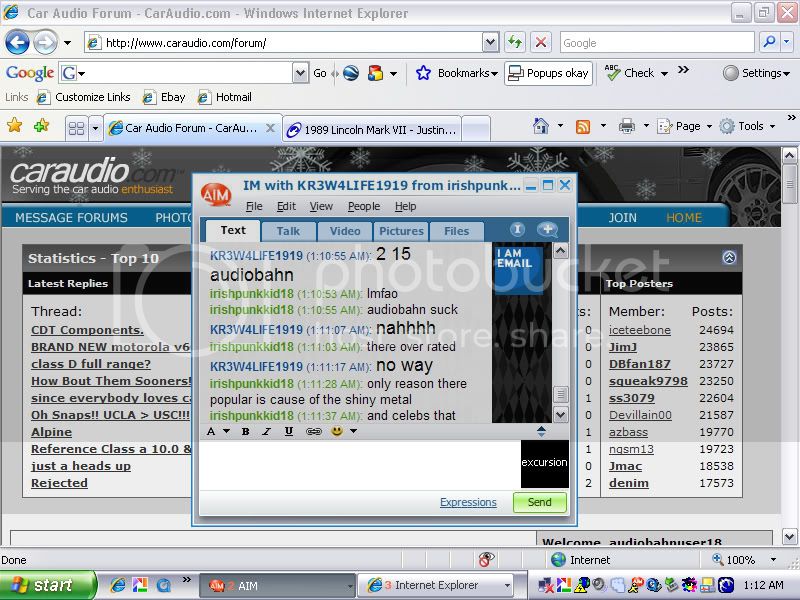This screenshot has height=600, width=800.
Task: Switch to the 1989 Lincoln Mark VII browser tab
Action: [x=372, y=130]
